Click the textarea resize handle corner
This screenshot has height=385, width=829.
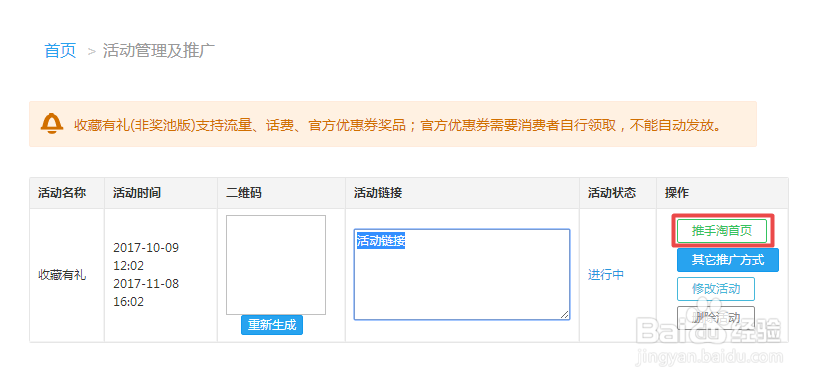point(565,315)
